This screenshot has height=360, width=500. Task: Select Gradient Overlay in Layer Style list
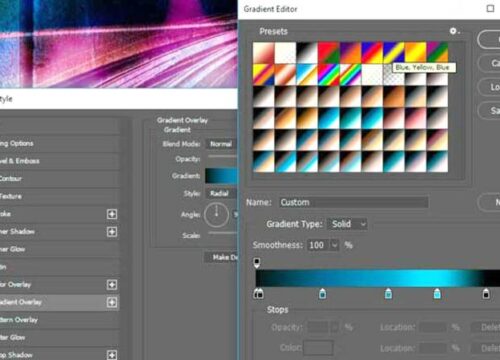(59, 302)
